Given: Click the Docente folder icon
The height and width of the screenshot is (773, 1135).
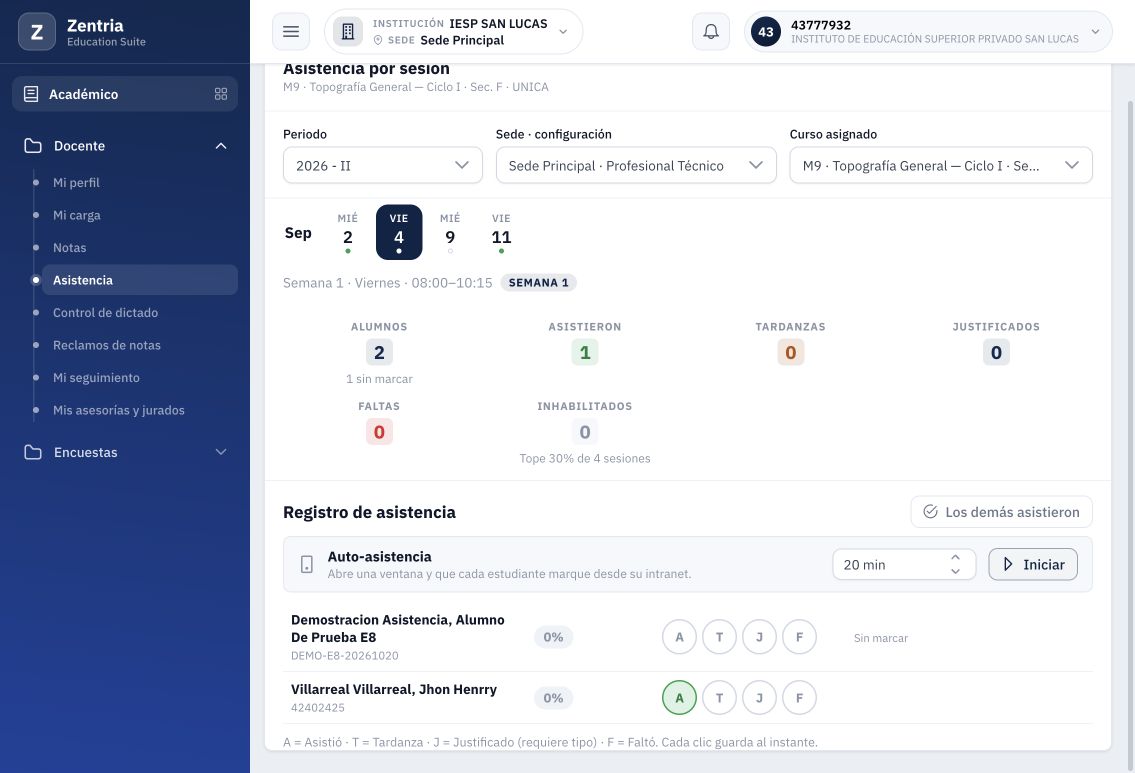Looking at the screenshot, I should 33,145.
